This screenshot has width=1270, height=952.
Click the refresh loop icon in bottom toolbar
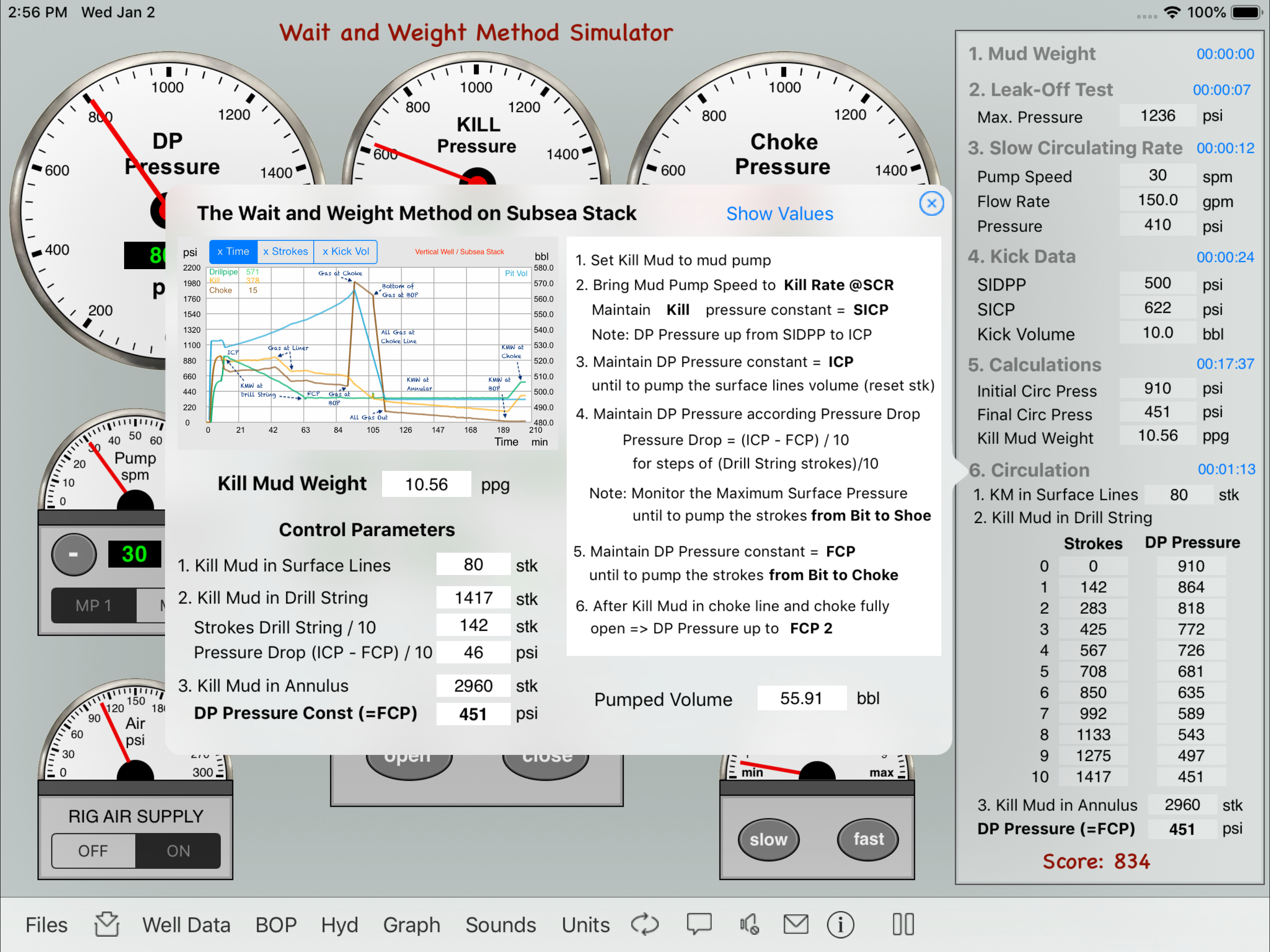(x=644, y=924)
